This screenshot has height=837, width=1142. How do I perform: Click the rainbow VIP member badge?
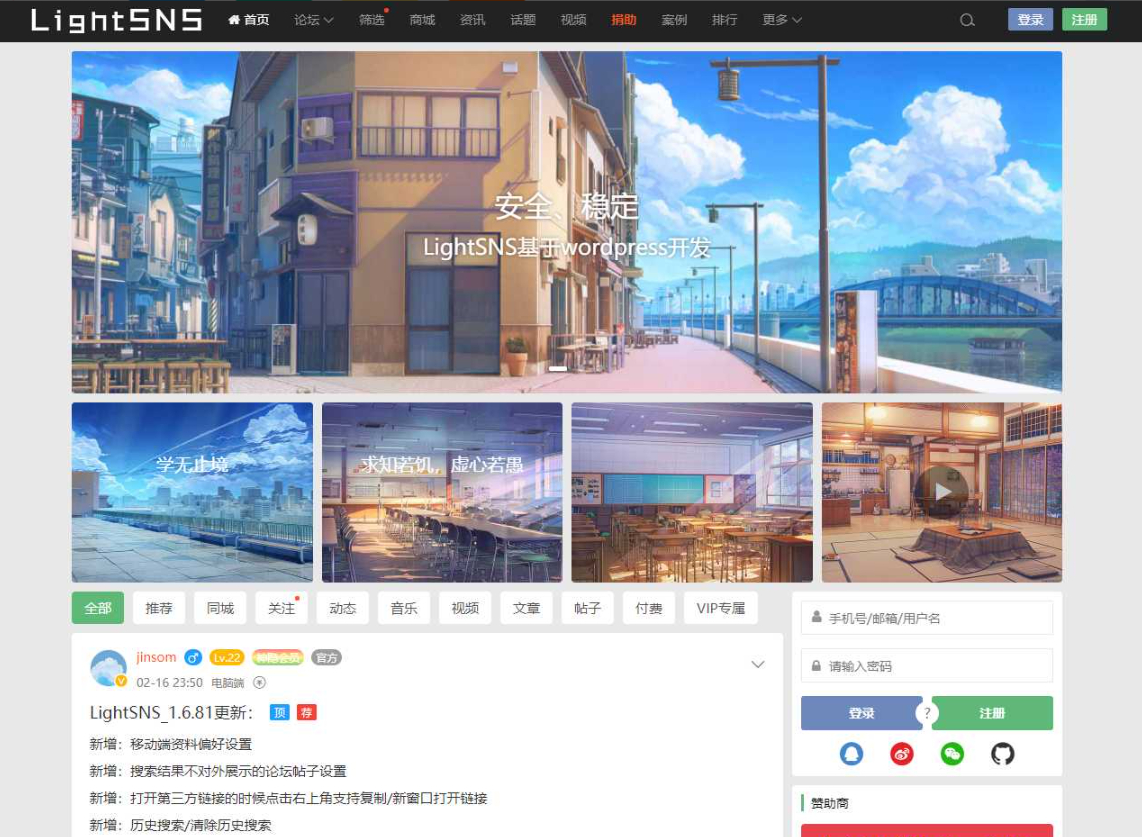click(x=277, y=658)
